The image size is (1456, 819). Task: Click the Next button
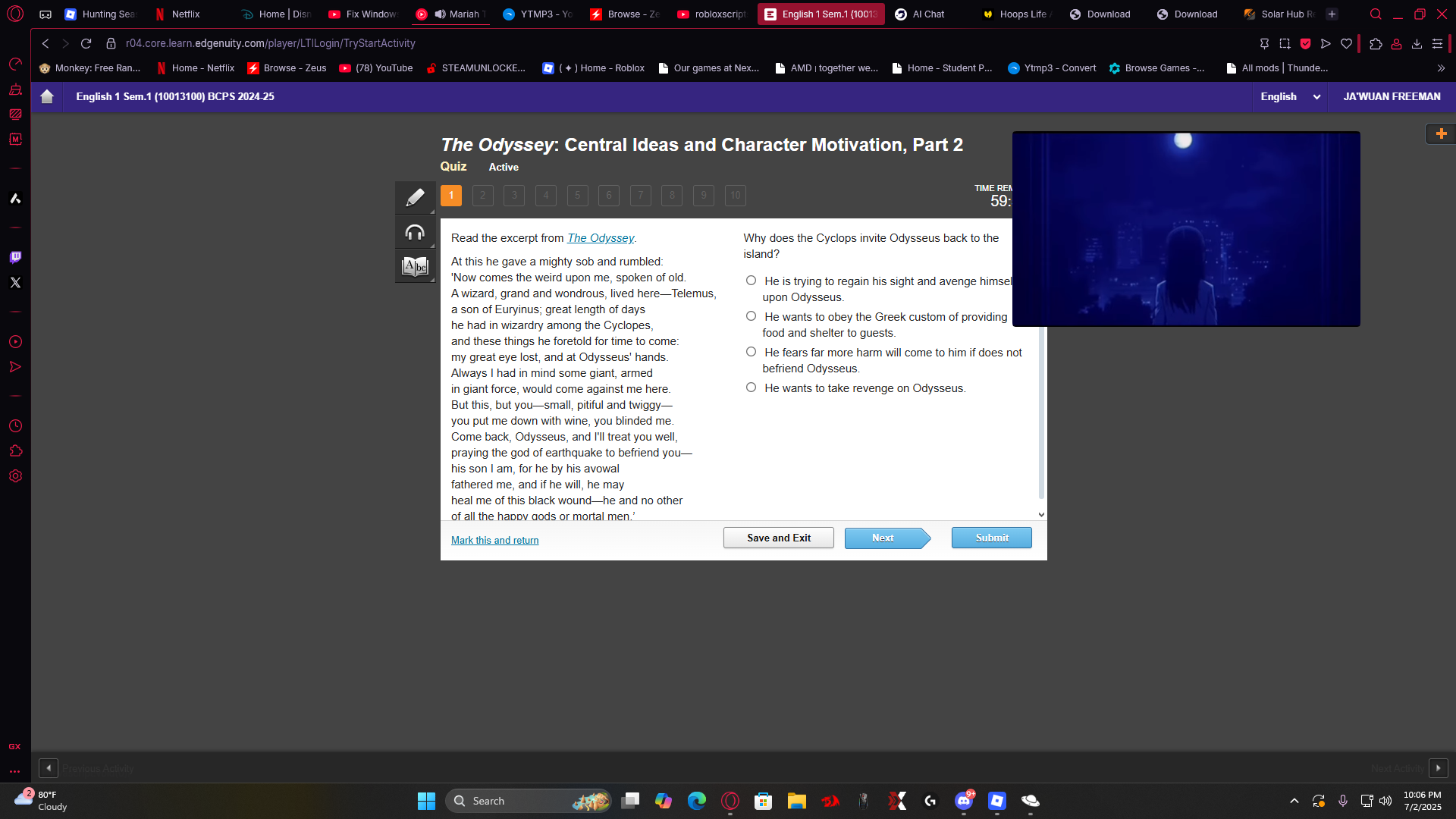886,538
